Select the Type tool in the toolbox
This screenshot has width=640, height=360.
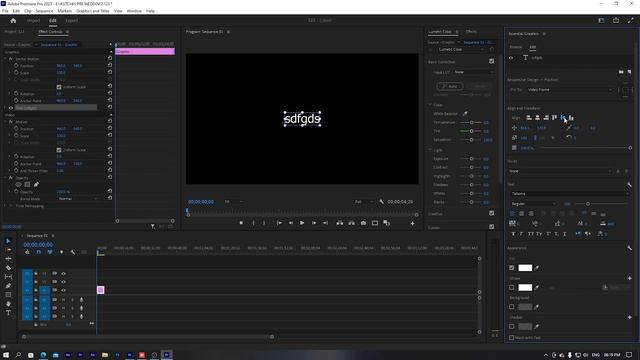tap(8, 313)
